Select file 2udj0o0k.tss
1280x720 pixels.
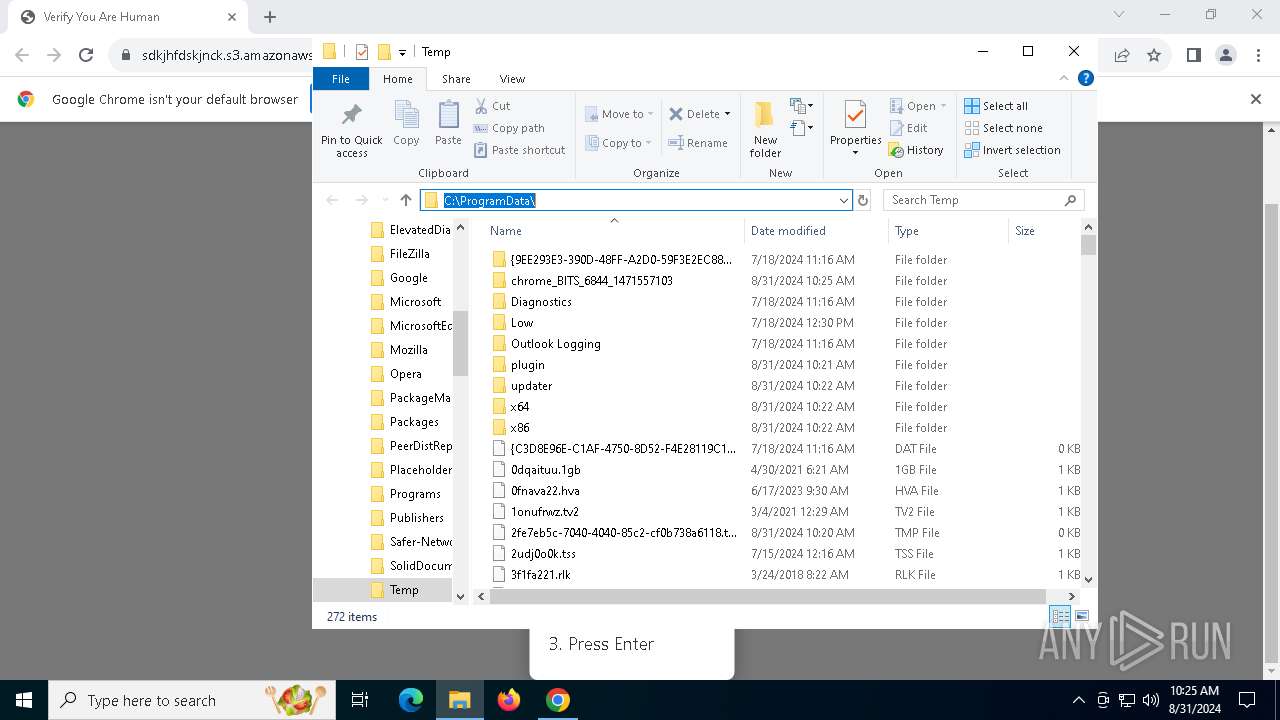click(x=784, y=554)
